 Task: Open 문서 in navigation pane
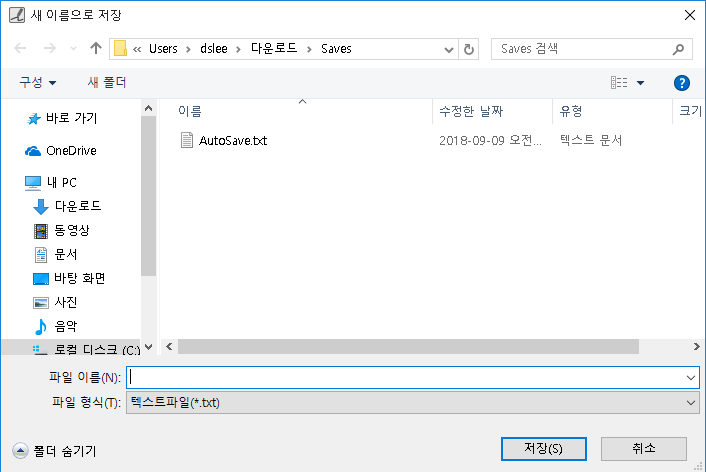pos(66,254)
